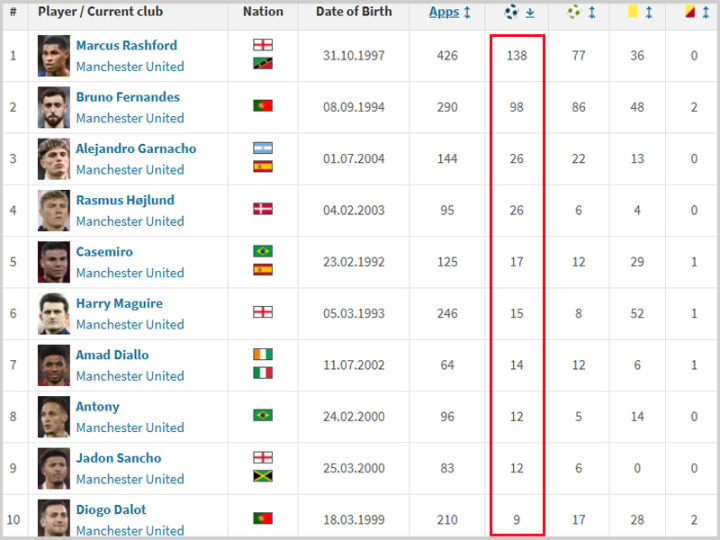This screenshot has height=540, width=720.
Task: Toggle sort arrows next to assists icon
Action: (592, 12)
